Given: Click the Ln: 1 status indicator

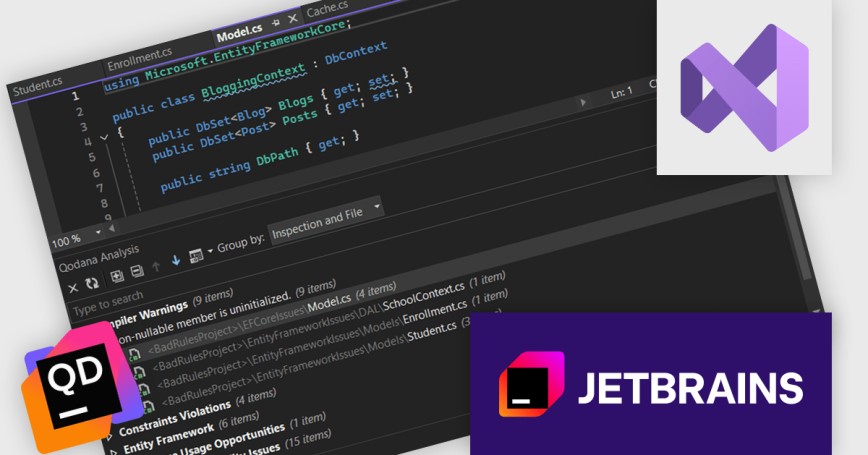Looking at the screenshot, I should [x=621, y=93].
